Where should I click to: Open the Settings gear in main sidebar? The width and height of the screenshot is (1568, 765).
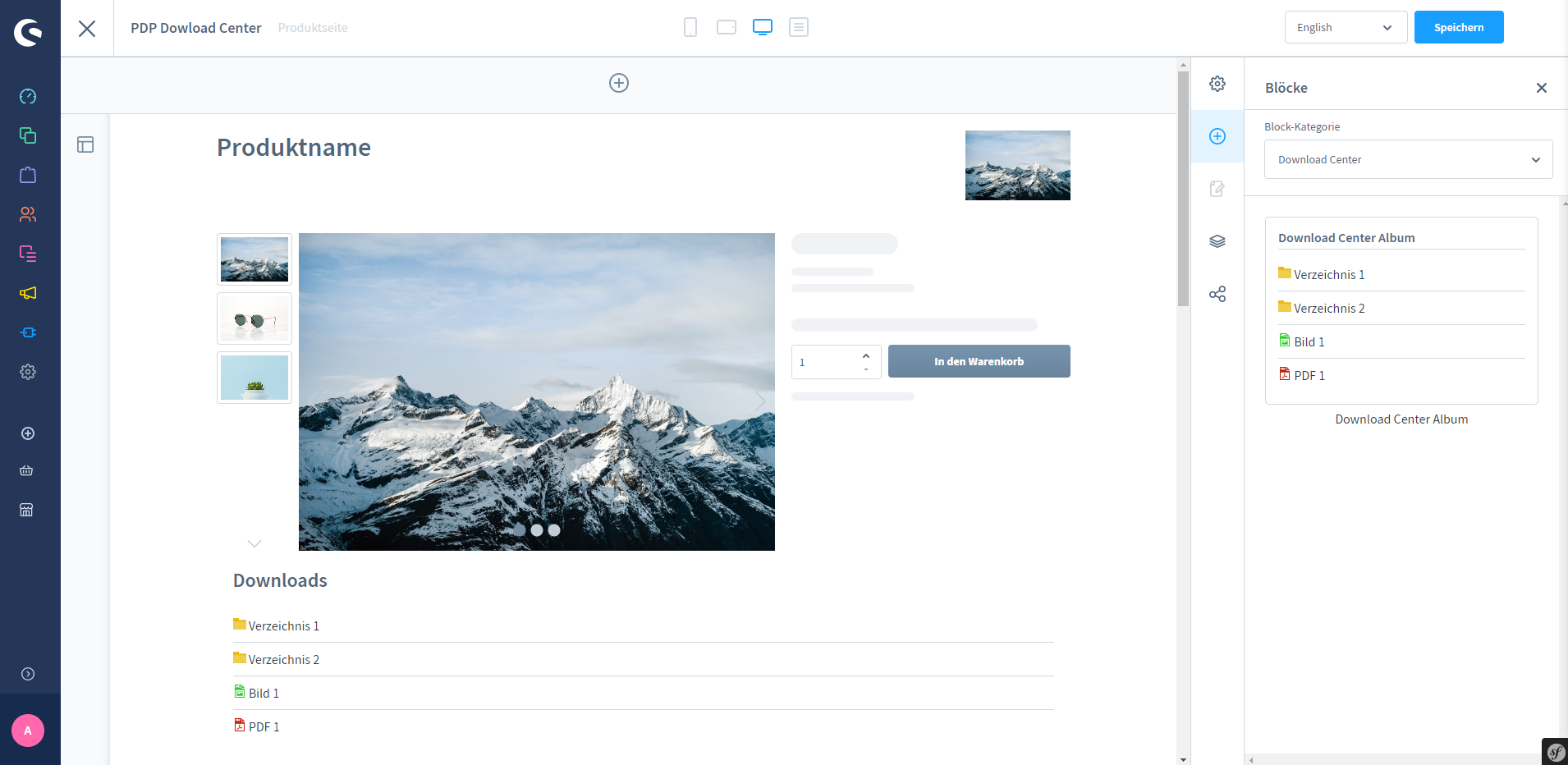coord(28,372)
